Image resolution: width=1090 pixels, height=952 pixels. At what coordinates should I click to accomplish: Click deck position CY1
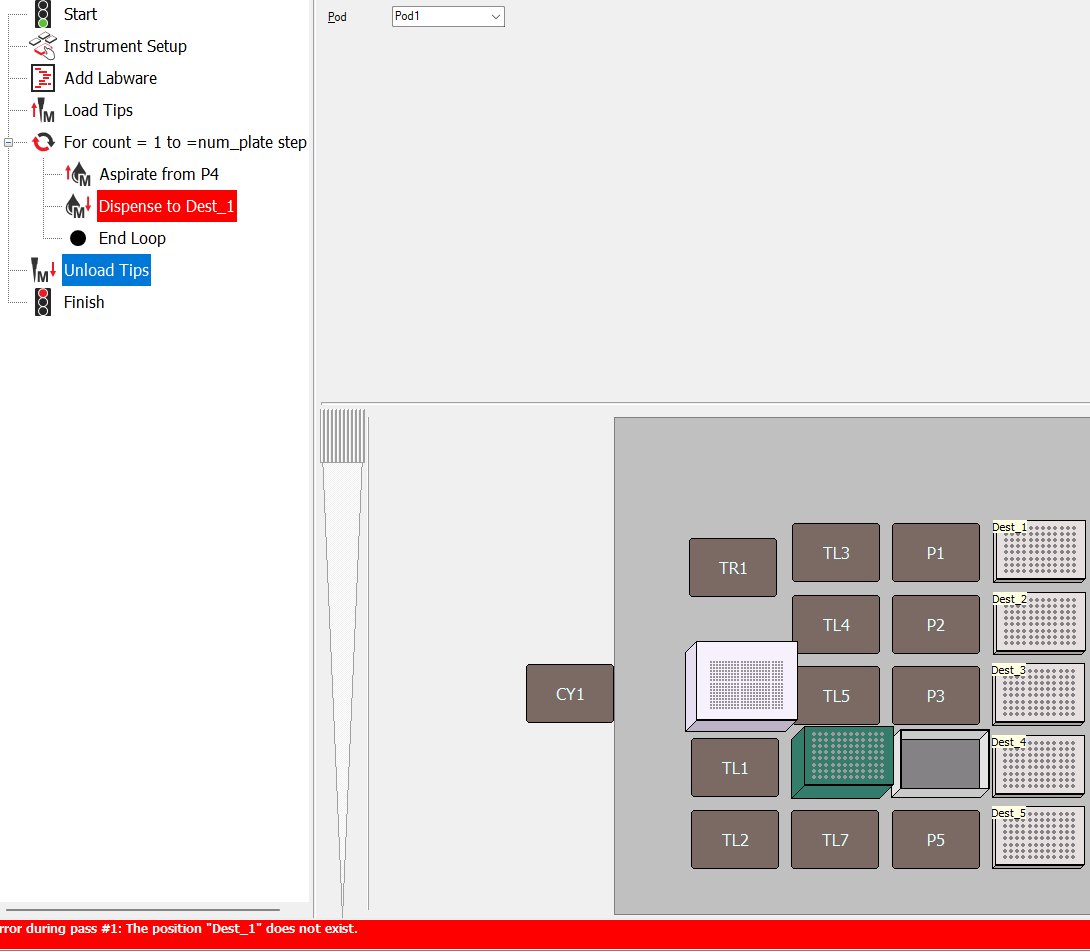pos(569,694)
